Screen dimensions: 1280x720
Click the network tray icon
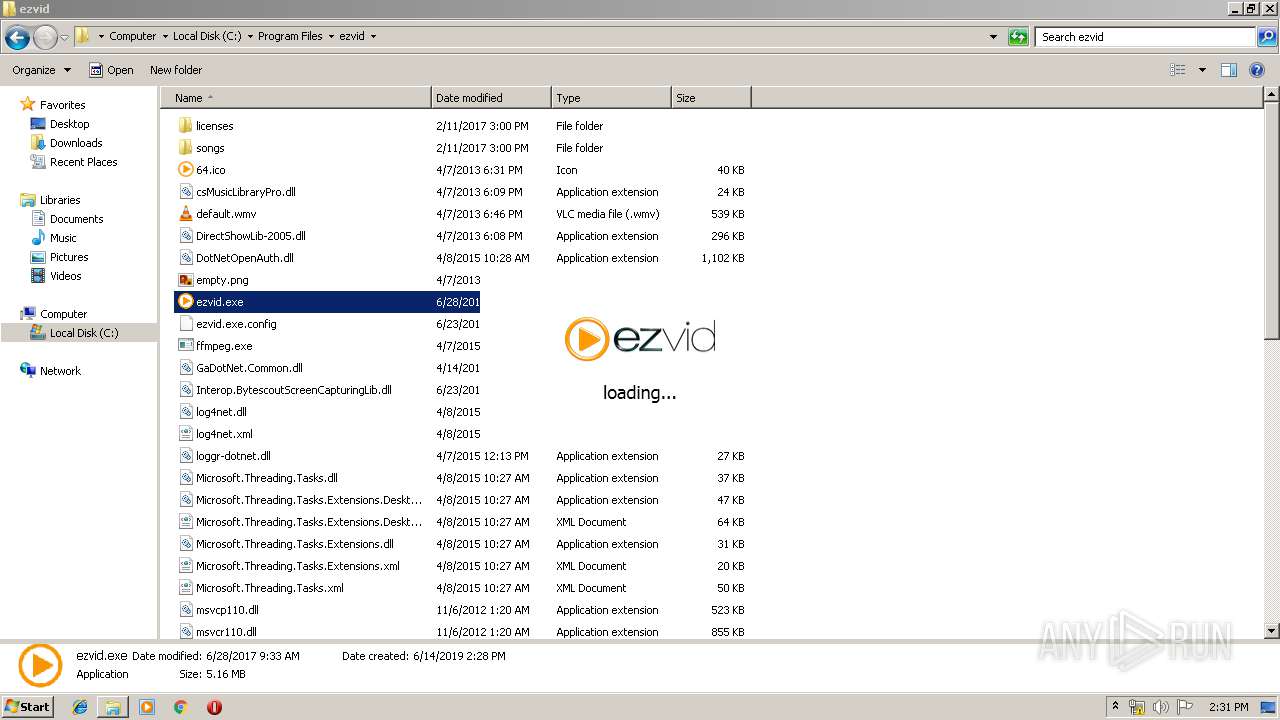click(1137, 707)
